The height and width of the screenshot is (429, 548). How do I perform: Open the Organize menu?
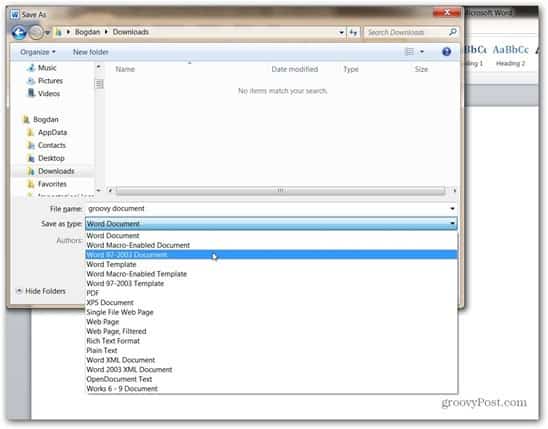pos(38,52)
